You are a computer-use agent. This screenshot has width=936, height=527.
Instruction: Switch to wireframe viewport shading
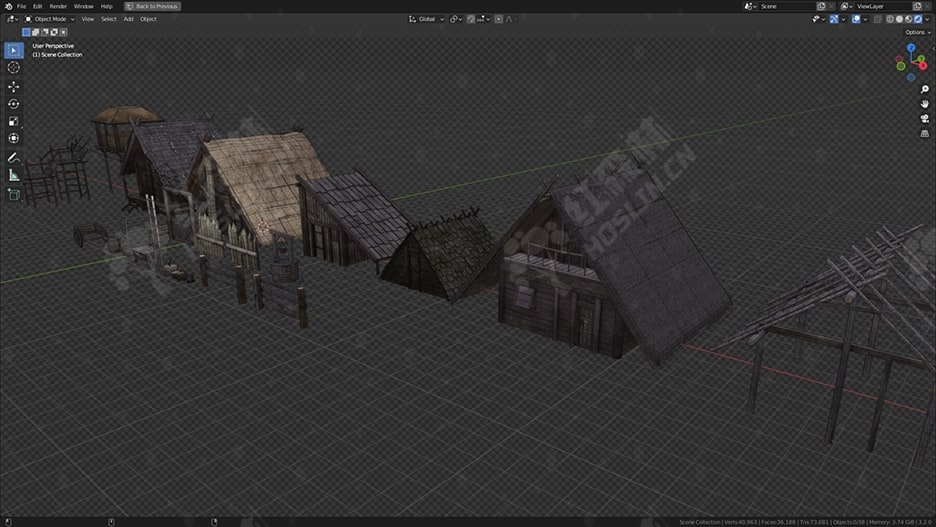[890, 19]
